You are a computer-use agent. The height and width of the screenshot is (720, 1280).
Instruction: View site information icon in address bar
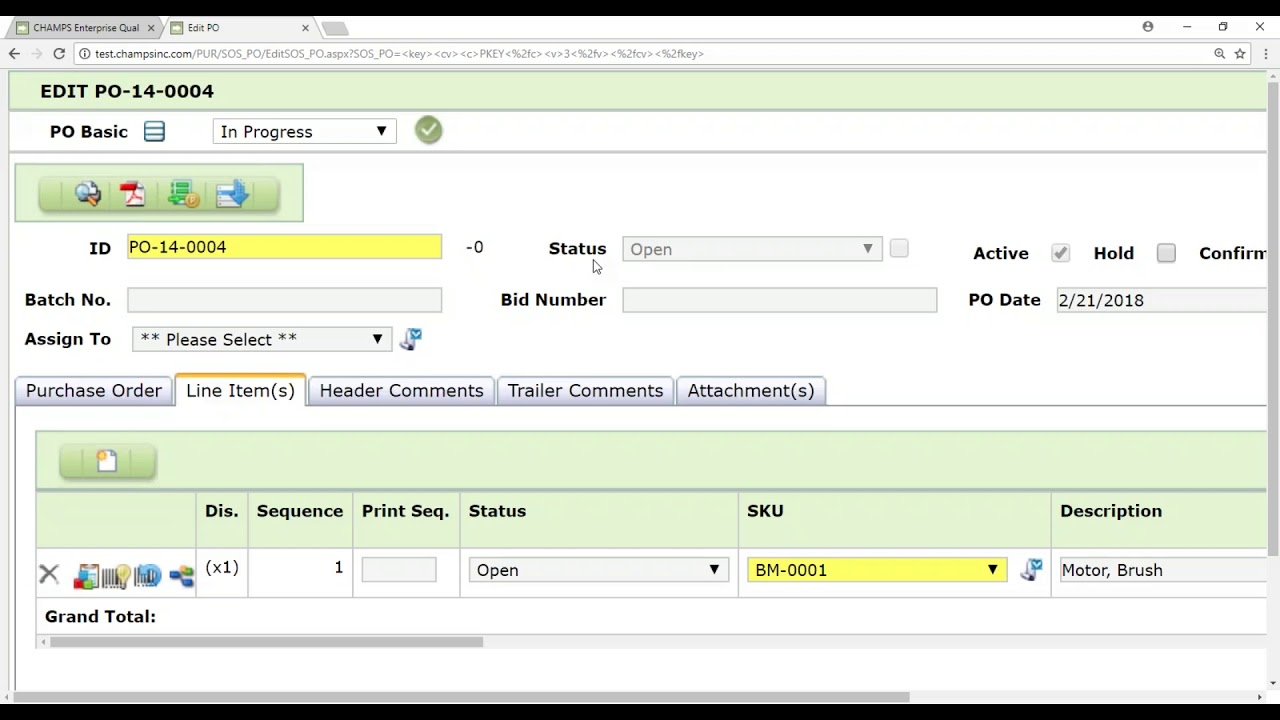[x=85, y=54]
